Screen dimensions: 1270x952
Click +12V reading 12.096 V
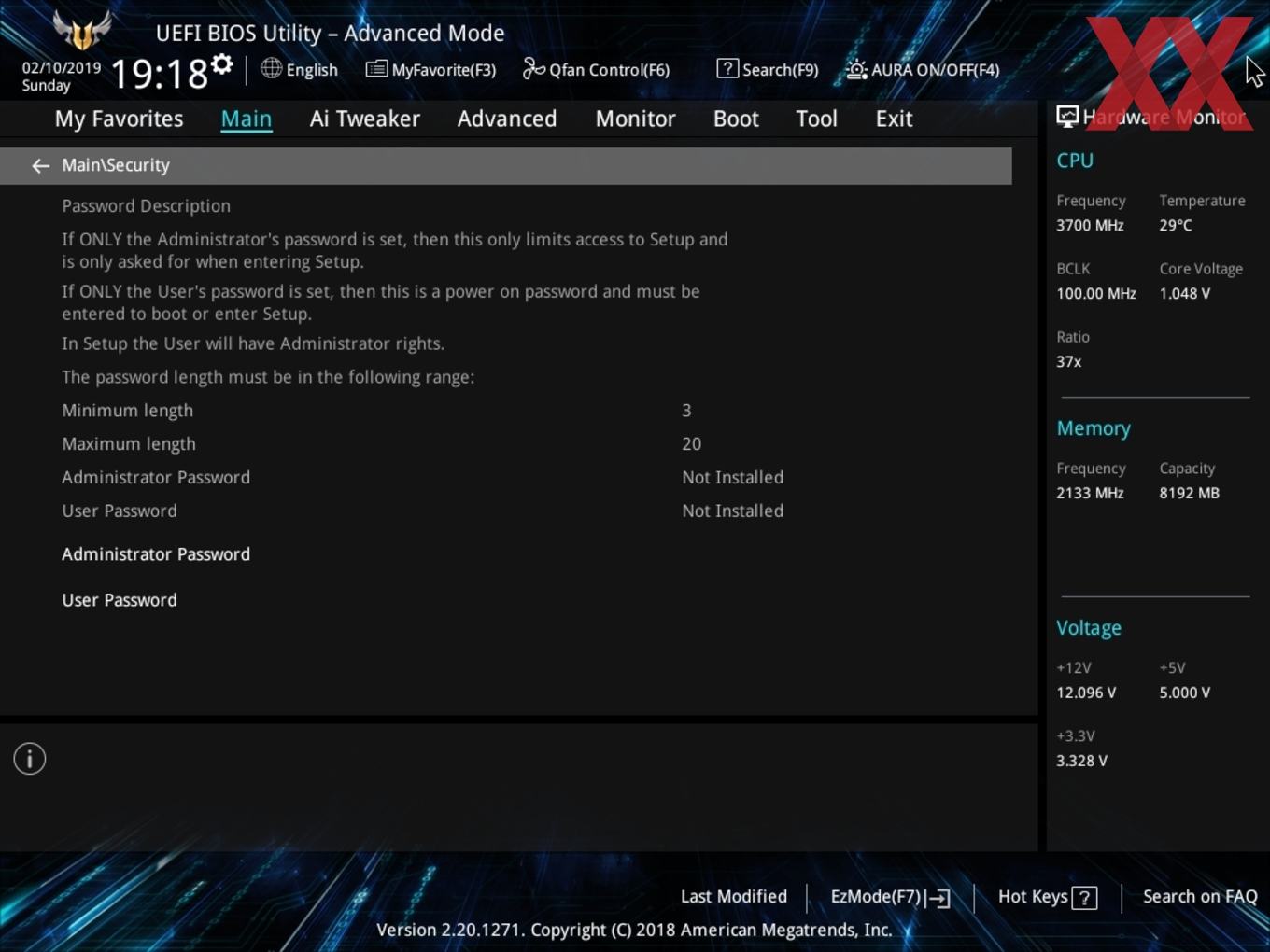coord(1086,693)
